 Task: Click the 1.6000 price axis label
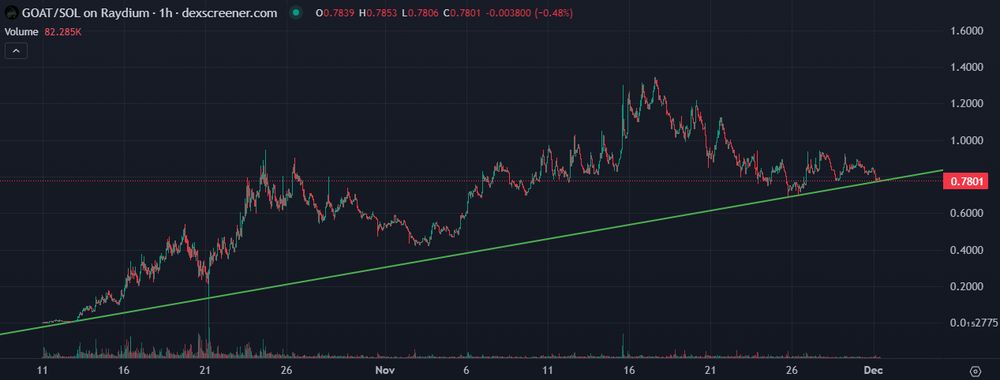coord(966,31)
